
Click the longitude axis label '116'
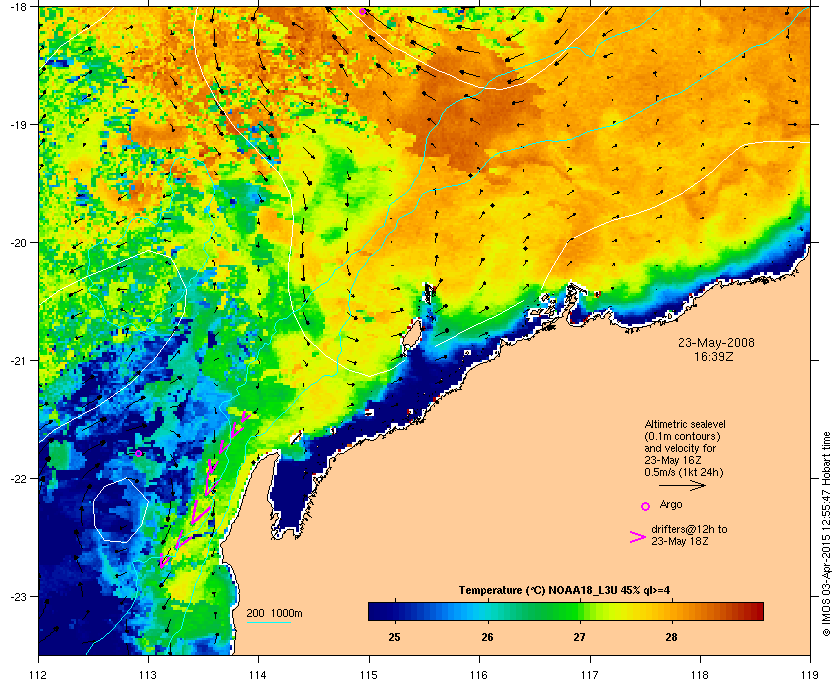pos(479,675)
